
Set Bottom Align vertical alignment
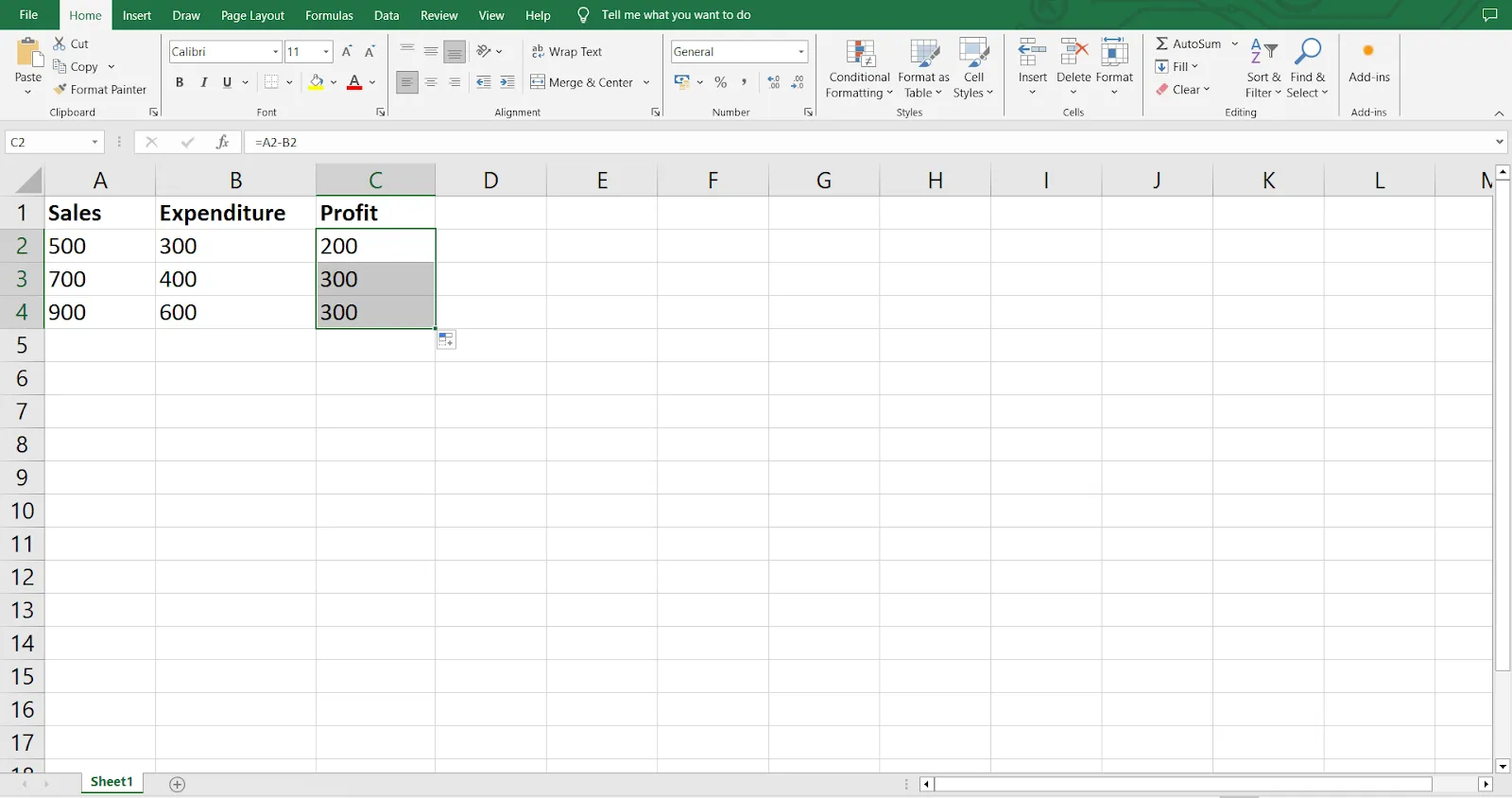455,51
